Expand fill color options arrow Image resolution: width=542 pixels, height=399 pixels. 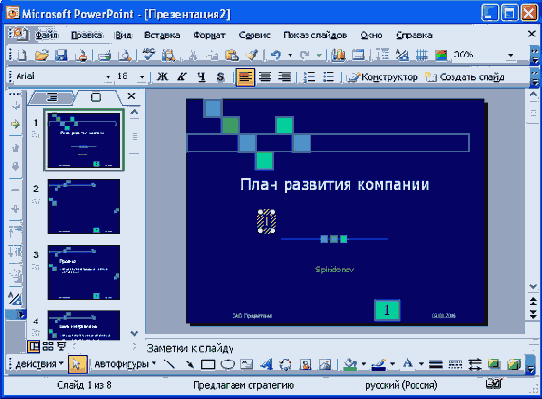point(364,364)
